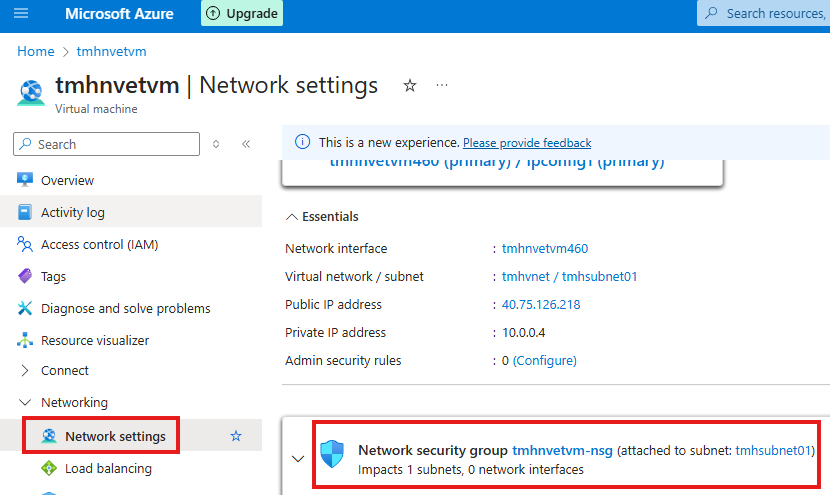Collapse the Essentials section
Image resolution: width=830 pixels, height=495 pixels.
tap(322, 217)
